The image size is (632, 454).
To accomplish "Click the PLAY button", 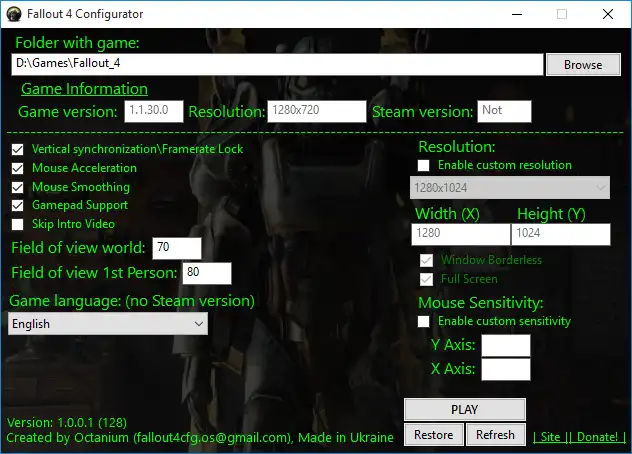I will pyautogui.click(x=465, y=410).
